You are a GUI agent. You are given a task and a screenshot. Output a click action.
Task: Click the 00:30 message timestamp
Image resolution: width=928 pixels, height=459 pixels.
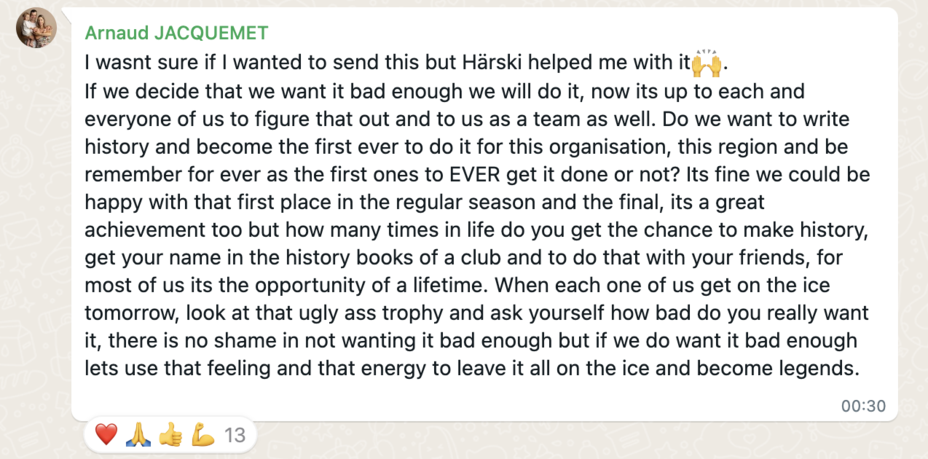pyautogui.click(x=863, y=406)
